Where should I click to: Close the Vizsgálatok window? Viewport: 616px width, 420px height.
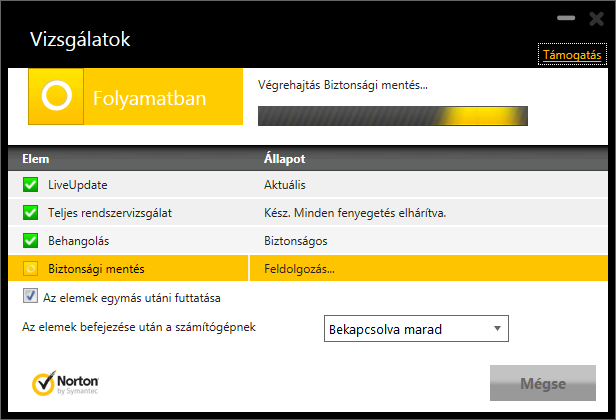coord(597,19)
